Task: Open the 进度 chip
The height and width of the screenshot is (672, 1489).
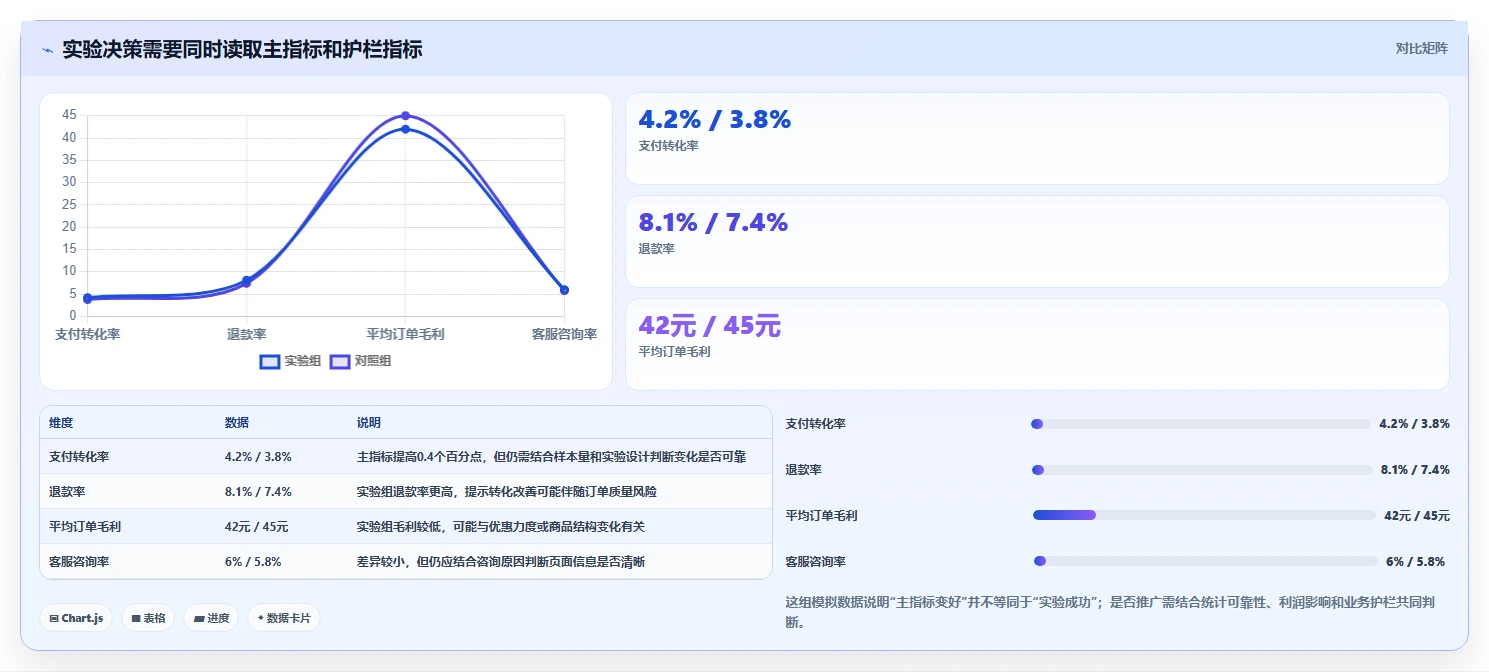Action: [x=211, y=618]
